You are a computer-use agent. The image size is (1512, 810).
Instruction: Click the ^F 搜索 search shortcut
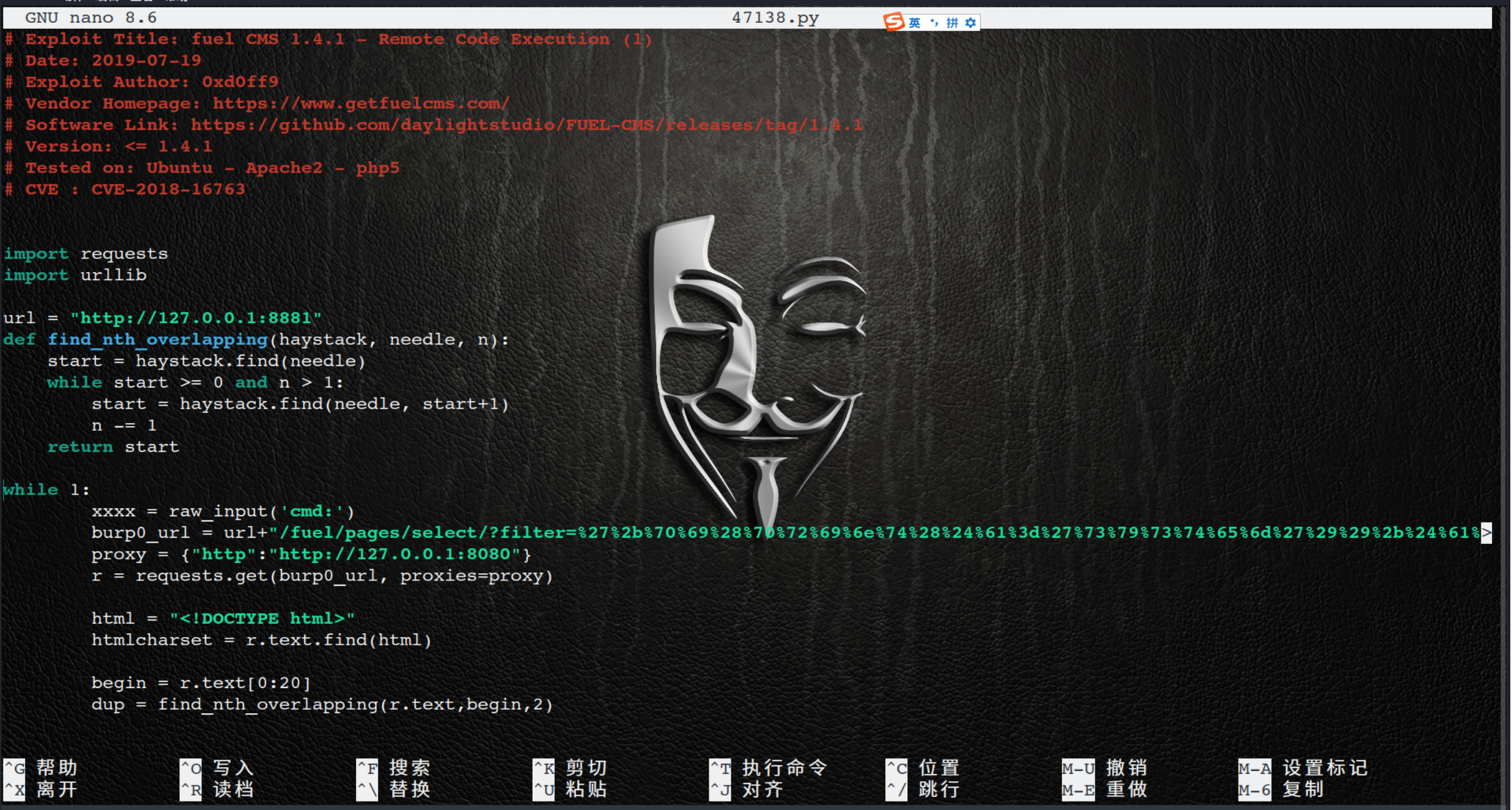tap(394, 767)
